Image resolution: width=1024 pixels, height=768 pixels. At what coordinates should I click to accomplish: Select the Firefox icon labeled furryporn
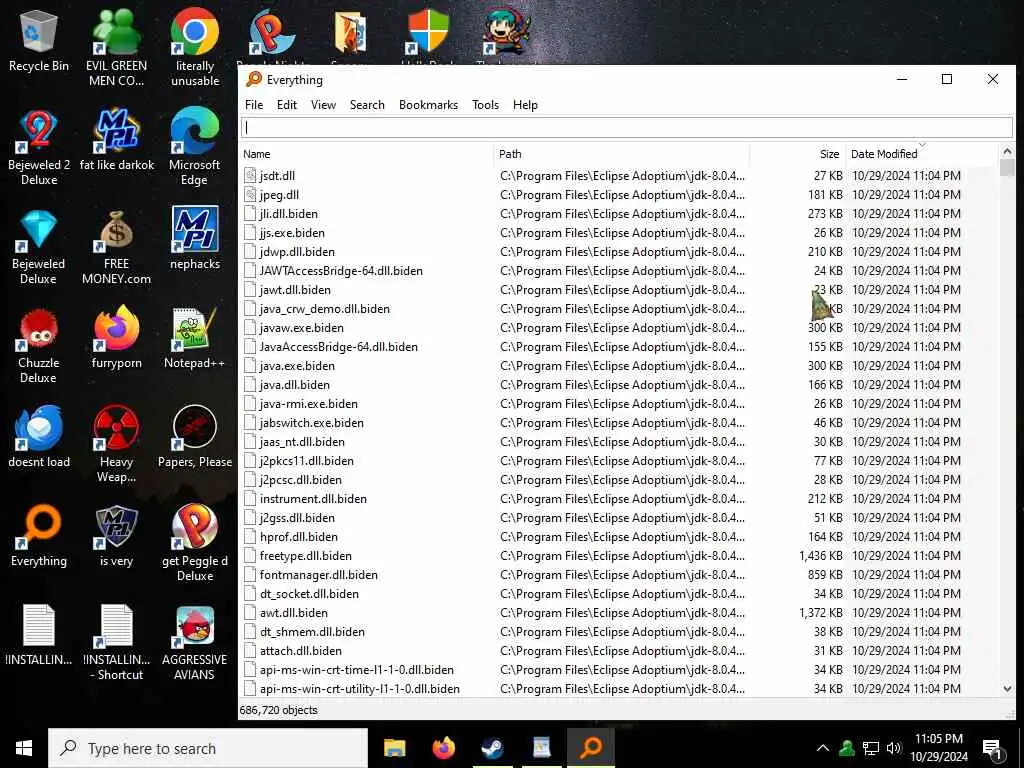tap(116, 338)
